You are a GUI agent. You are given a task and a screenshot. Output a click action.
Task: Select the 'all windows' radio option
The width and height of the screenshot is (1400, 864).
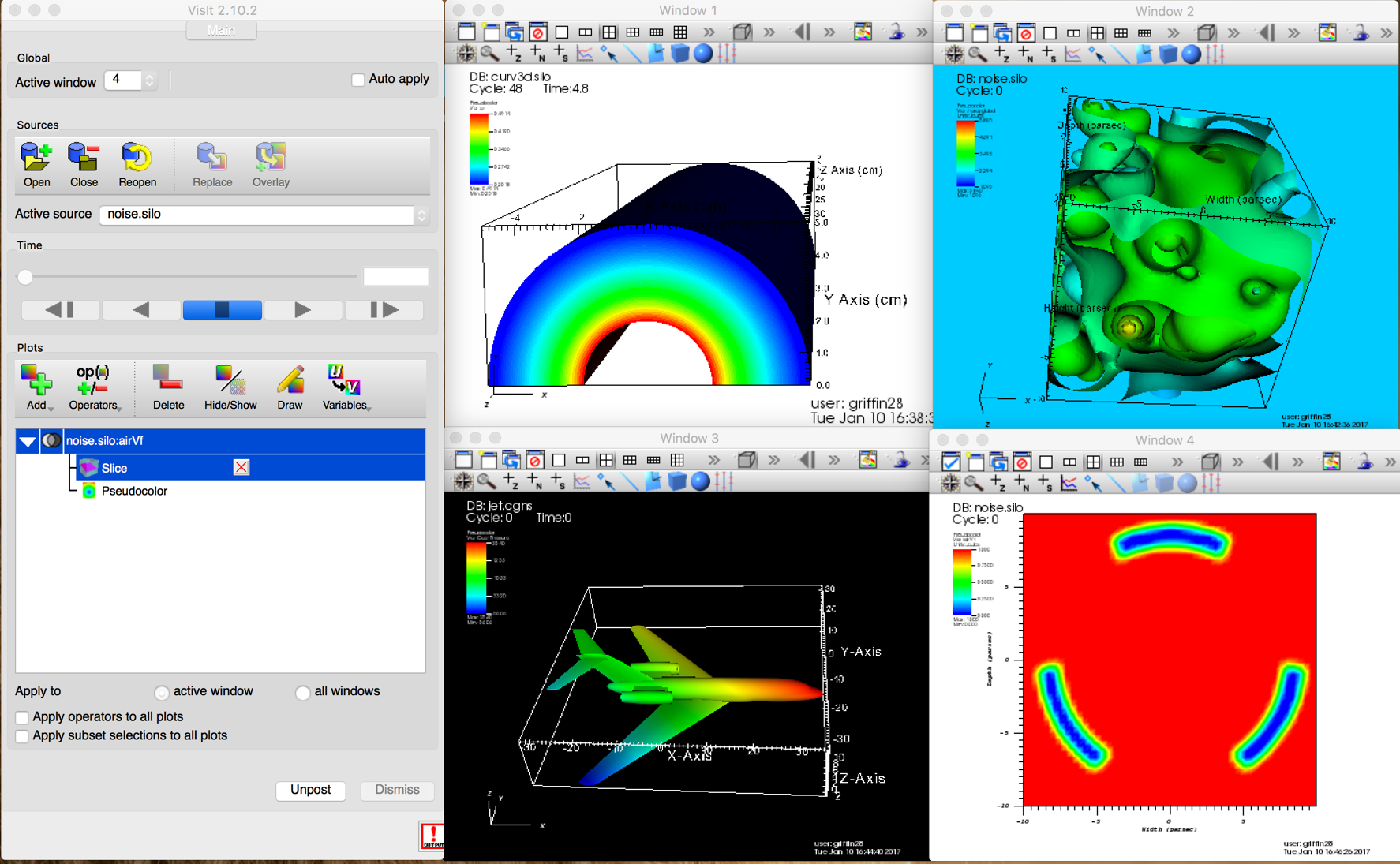[302, 692]
